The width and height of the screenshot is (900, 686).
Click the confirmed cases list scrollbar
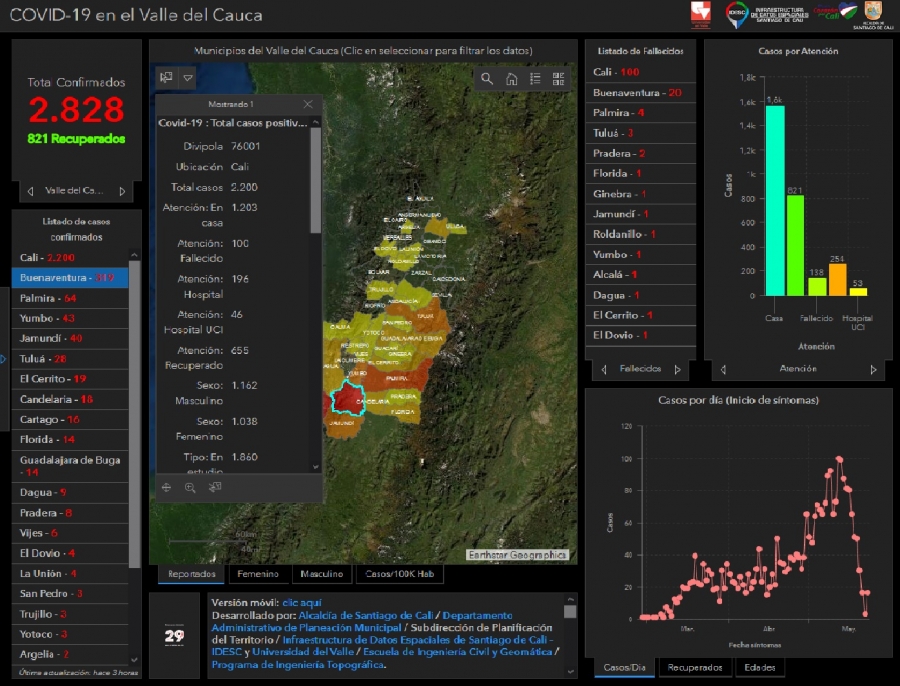point(135,400)
